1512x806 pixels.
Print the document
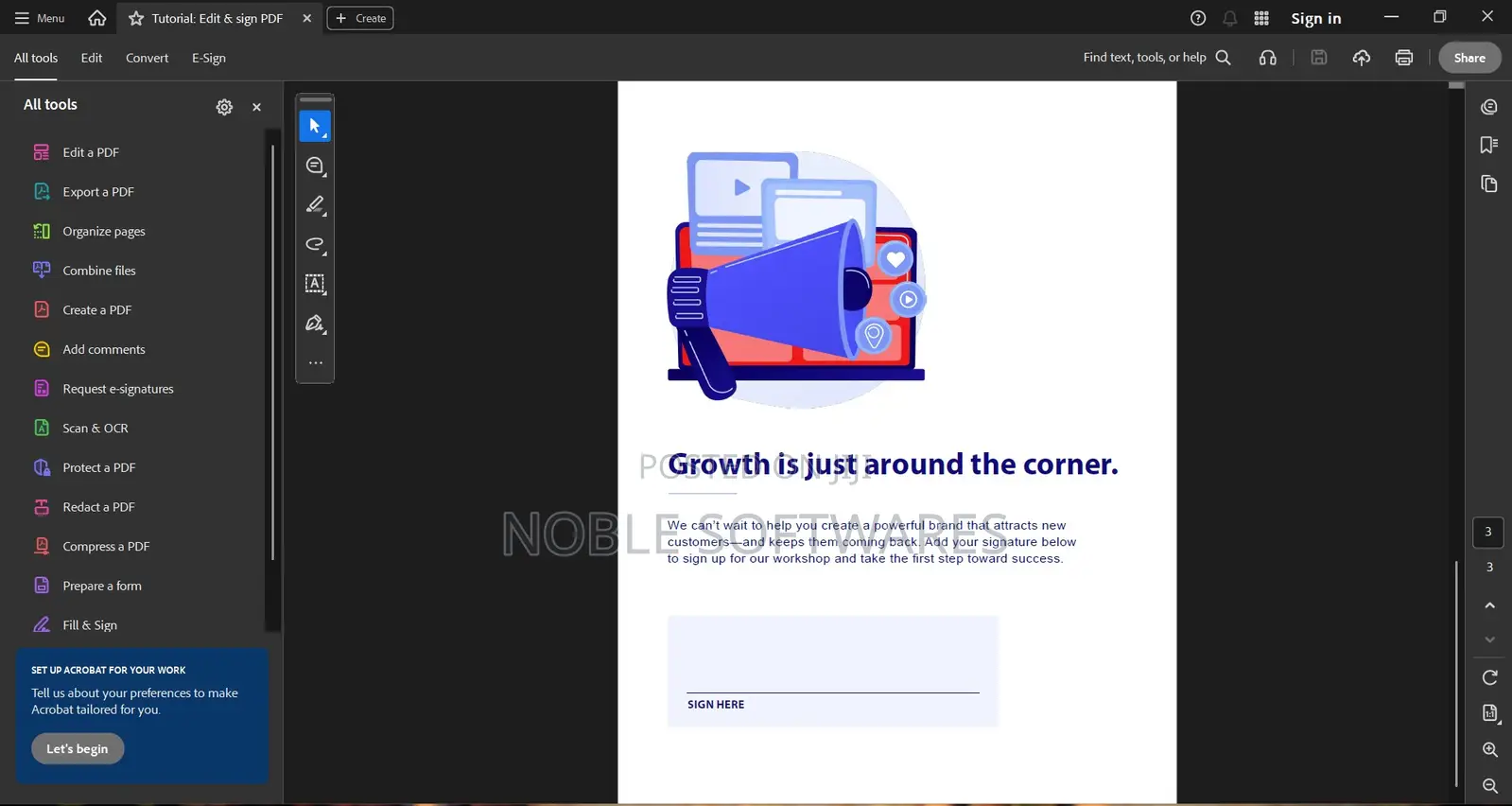pos(1404,58)
